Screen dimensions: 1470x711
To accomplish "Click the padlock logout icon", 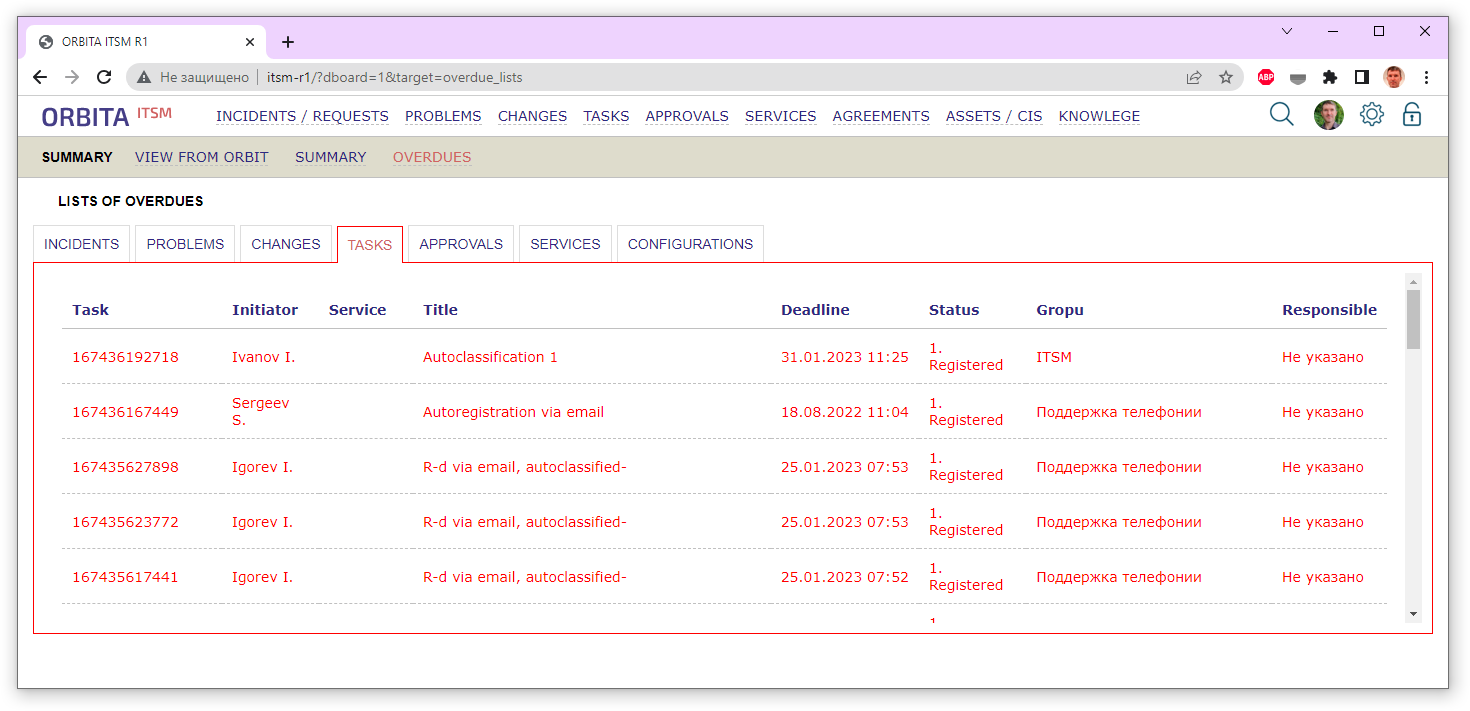I will click(x=1411, y=114).
